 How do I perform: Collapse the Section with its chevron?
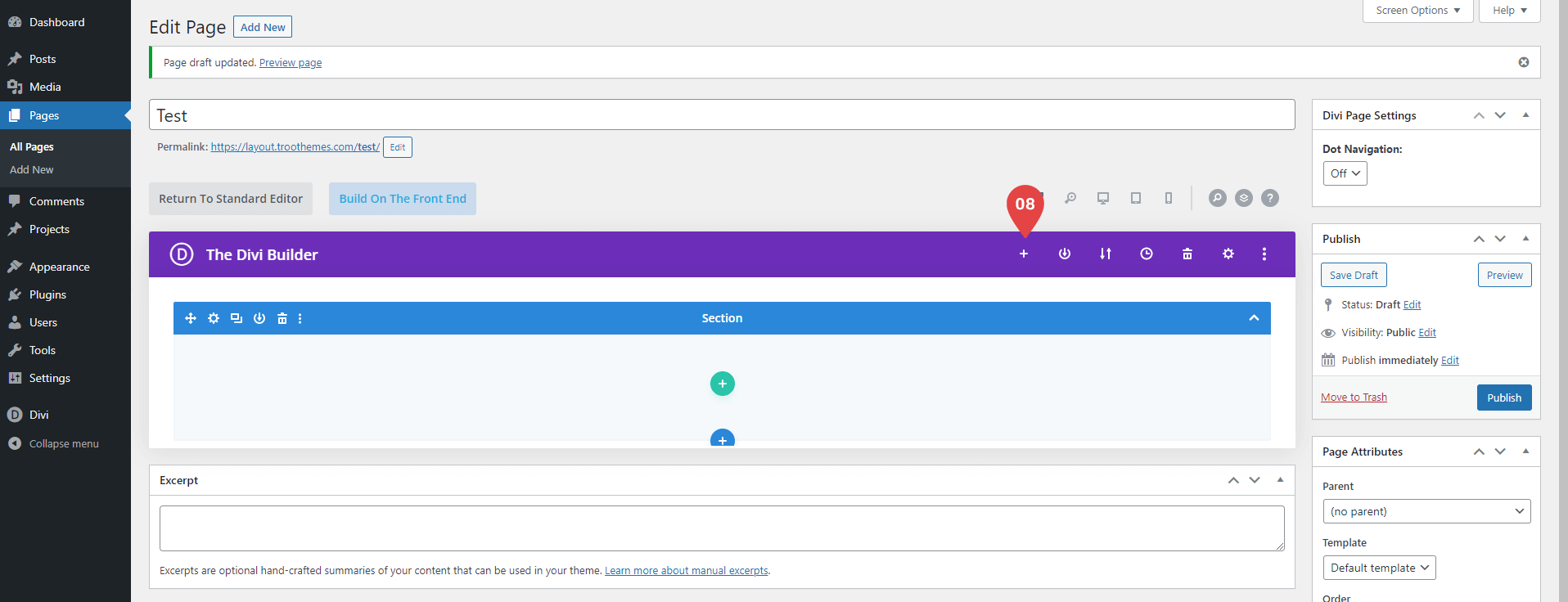tap(1254, 318)
